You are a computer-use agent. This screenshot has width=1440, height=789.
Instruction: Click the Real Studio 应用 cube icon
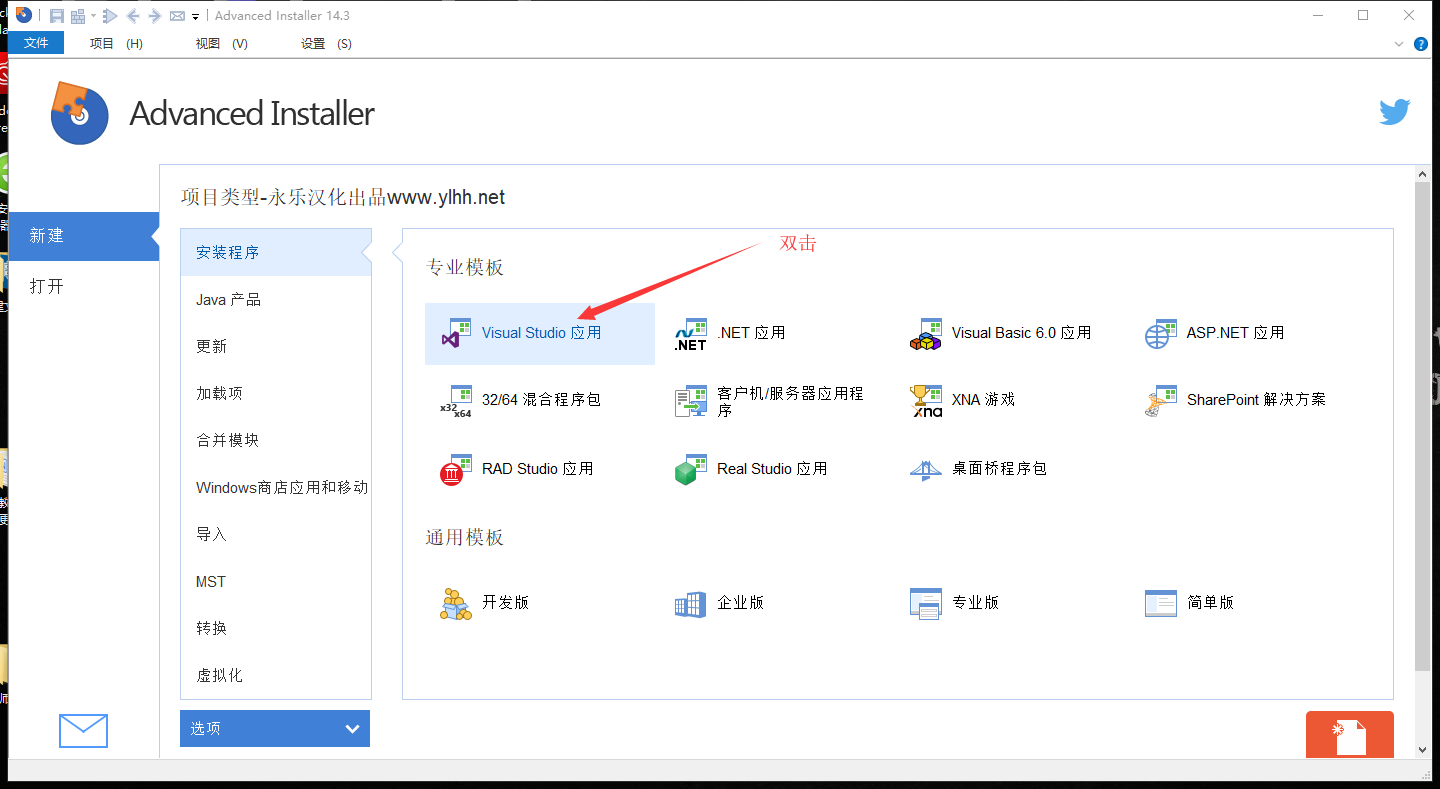coord(691,470)
